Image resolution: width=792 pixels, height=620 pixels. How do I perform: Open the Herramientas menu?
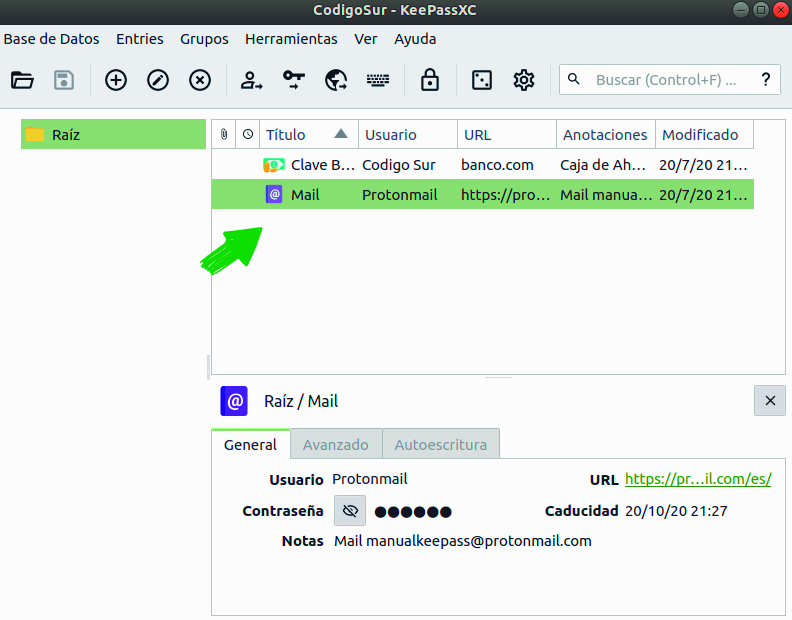coord(291,39)
